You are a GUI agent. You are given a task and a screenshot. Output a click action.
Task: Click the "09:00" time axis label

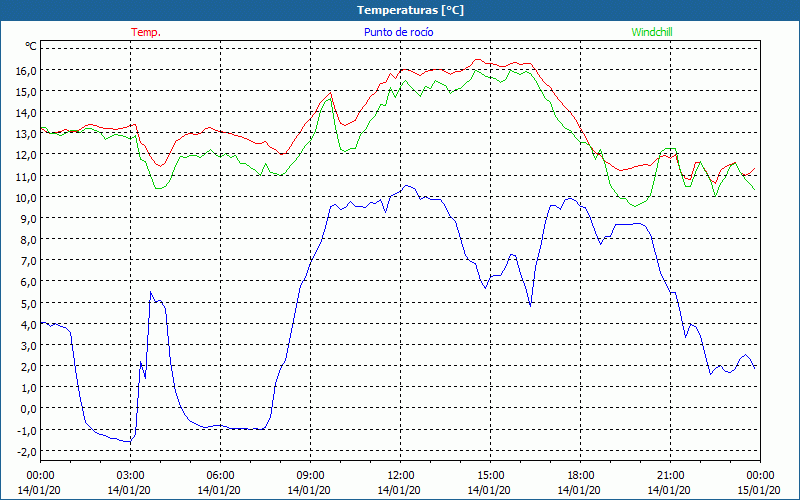coord(310,476)
